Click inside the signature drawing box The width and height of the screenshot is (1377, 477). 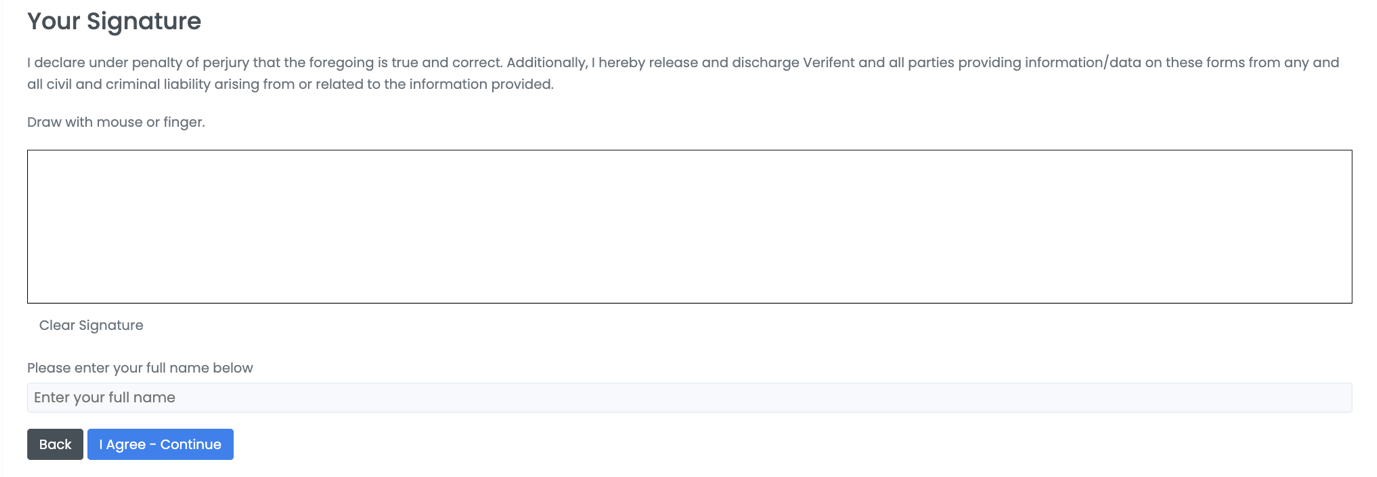click(x=689, y=227)
